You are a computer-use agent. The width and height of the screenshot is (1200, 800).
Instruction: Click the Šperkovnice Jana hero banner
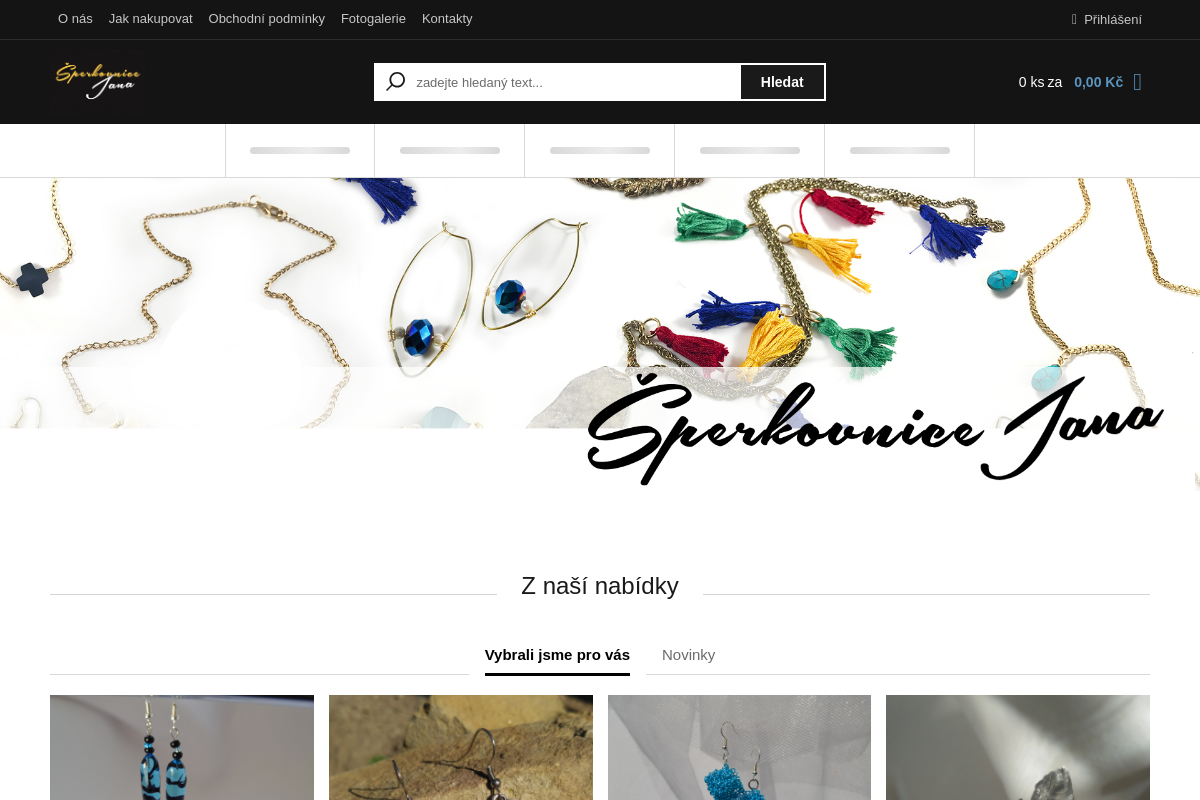coord(600,335)
